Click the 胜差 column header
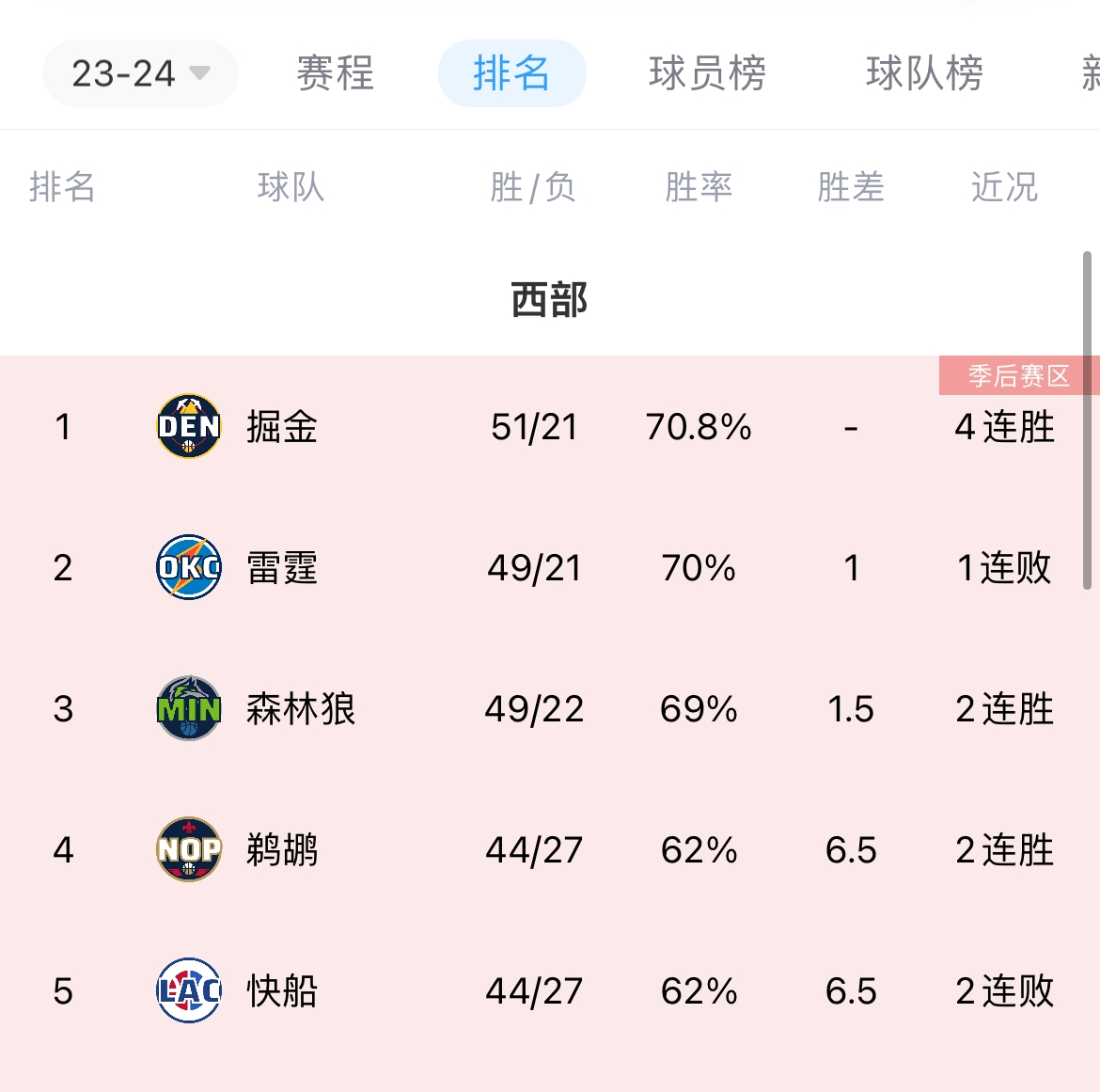 tap(851, 187)
